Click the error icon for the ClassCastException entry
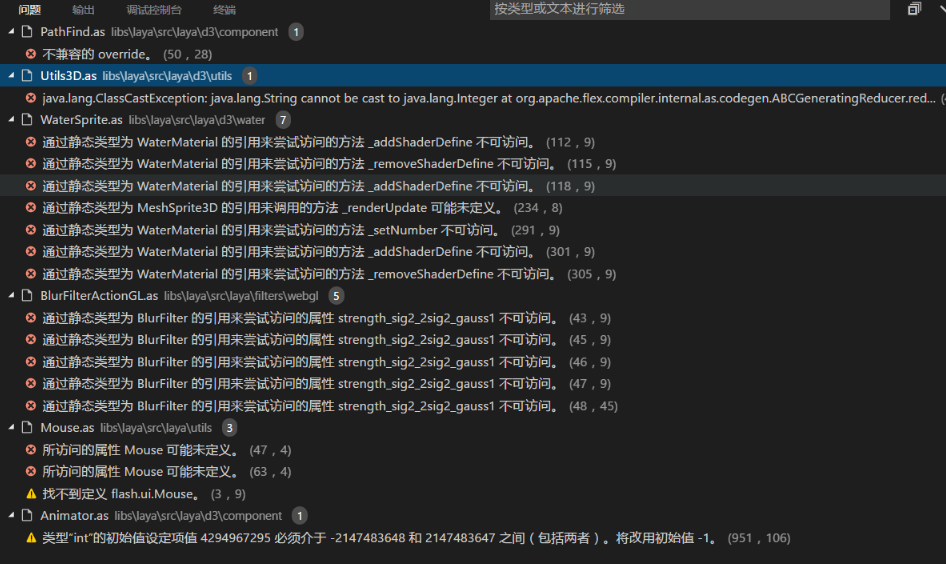Image resolution: width=946 pixels, height=564 pixels. (x=30, y=98)
